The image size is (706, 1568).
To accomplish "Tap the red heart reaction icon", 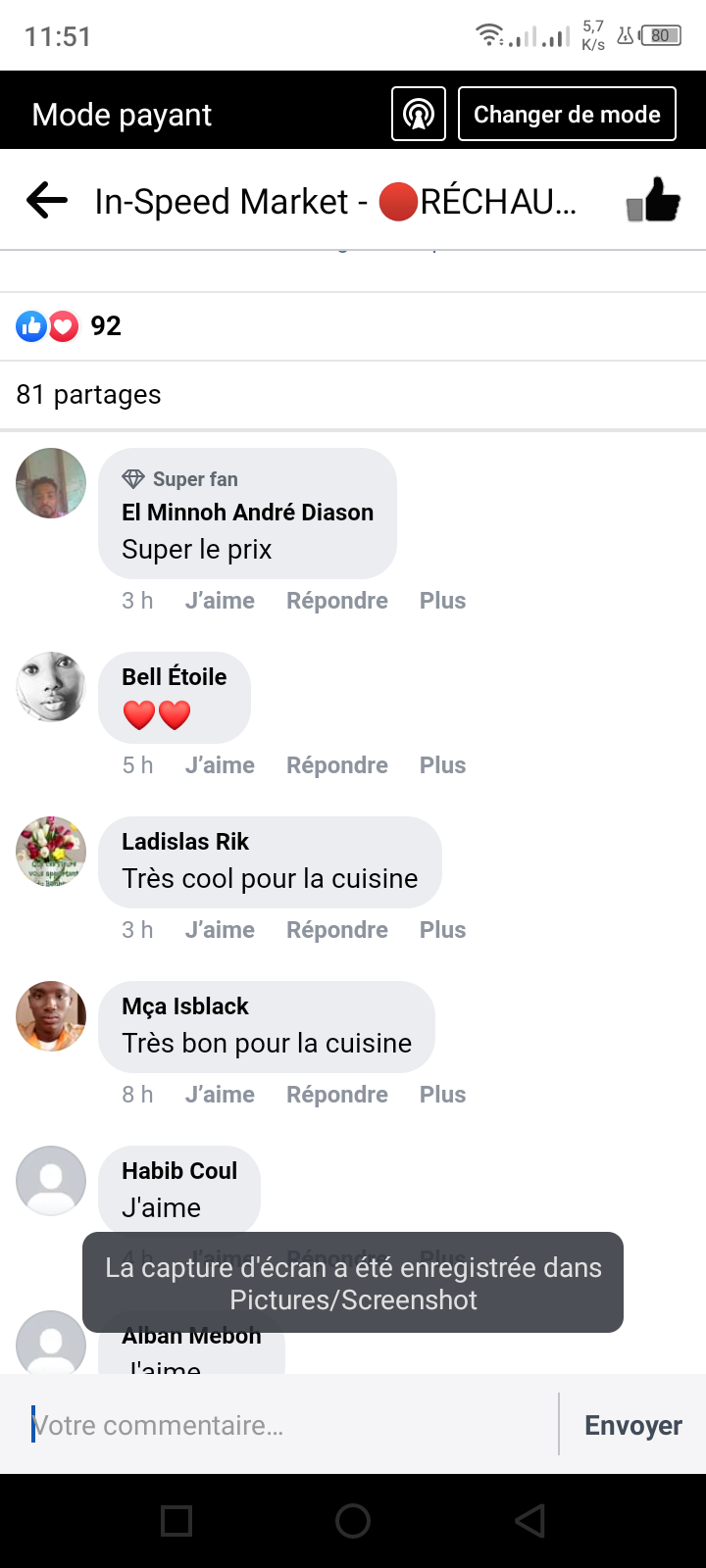I will click(64, 326).
